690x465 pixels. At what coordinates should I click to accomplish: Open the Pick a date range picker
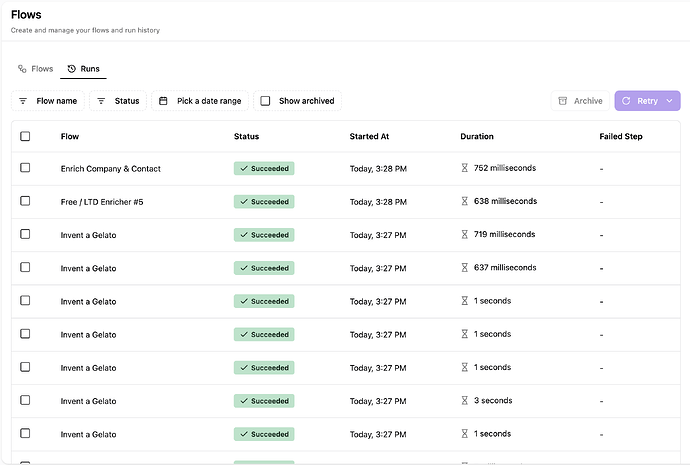200,101
